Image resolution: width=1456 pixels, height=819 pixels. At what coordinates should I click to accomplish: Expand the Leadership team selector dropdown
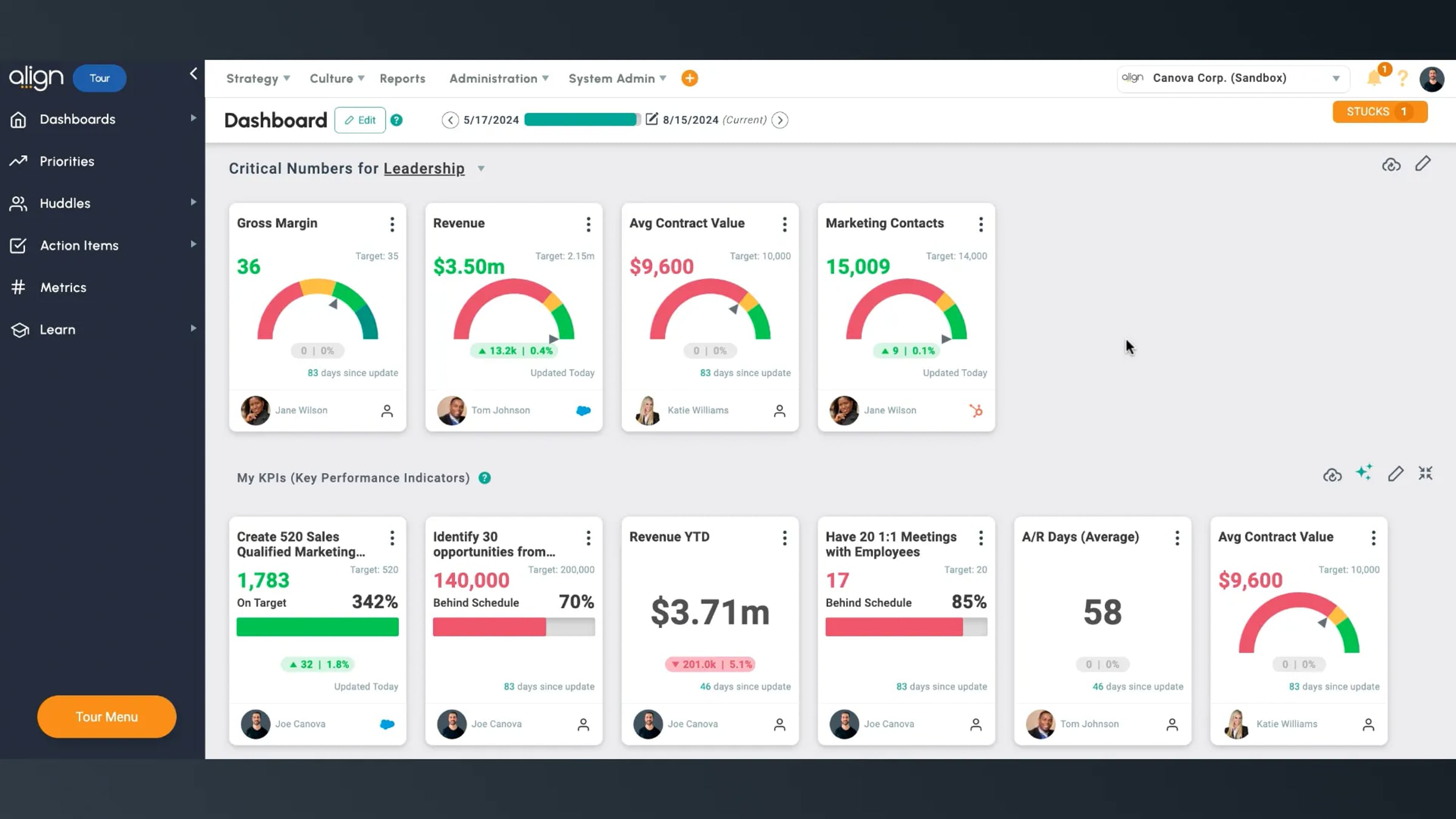(x=481, y=169)
